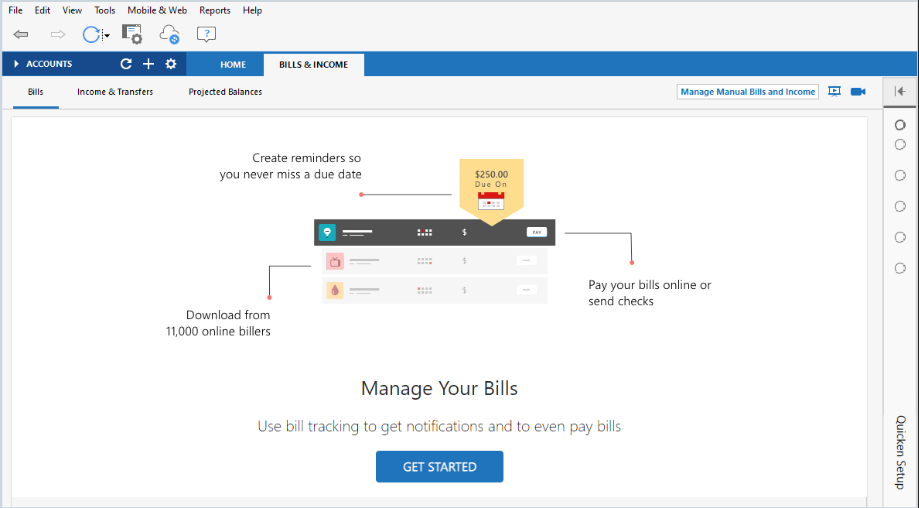Screen dimensions: 919x508
Task: Collapse the Quicken Setup side panel
Action: tap(900, 91)
